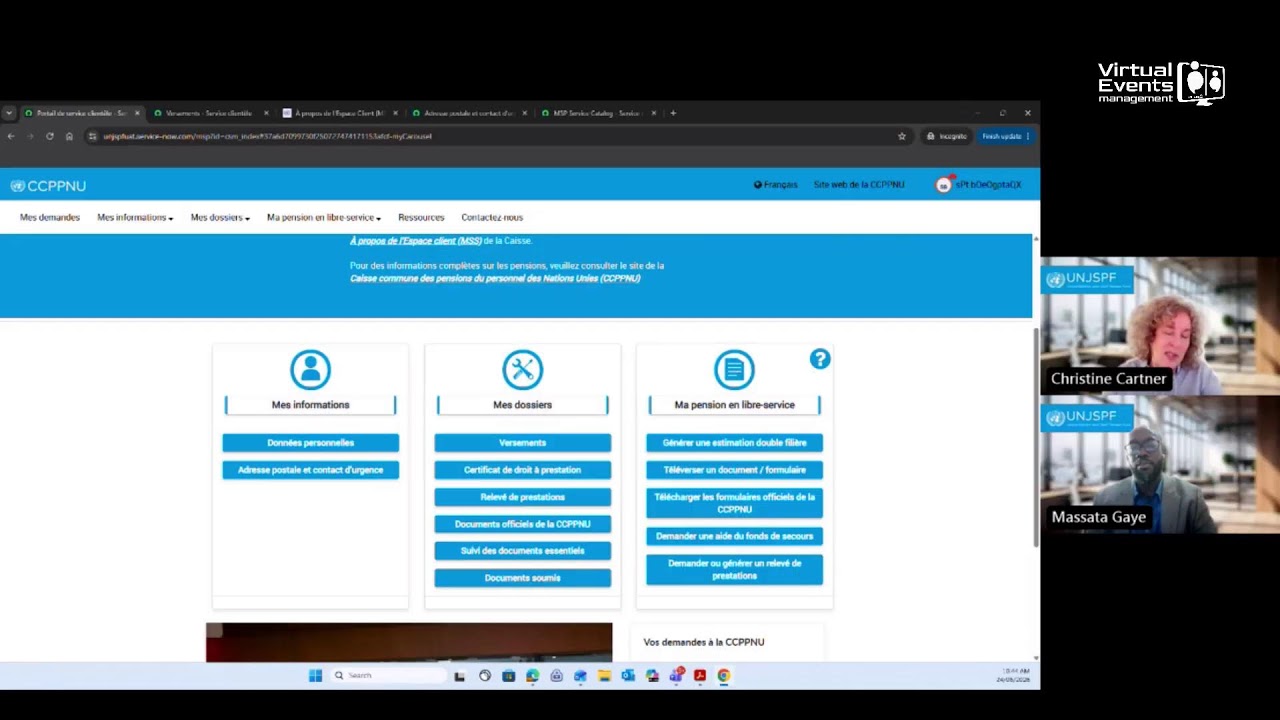Open the browser tab search dropdown
Viewport: 1280px width, 720px height.
pyautogui.click(x=9, y=113)
